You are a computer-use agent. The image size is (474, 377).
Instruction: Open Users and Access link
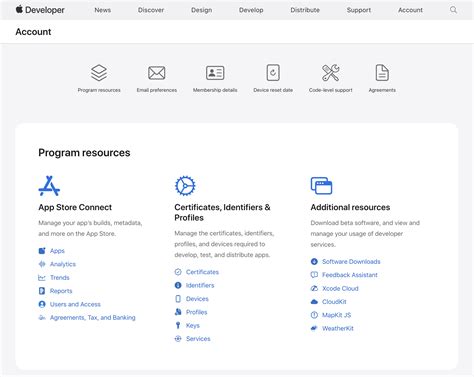tap(75, 304)
